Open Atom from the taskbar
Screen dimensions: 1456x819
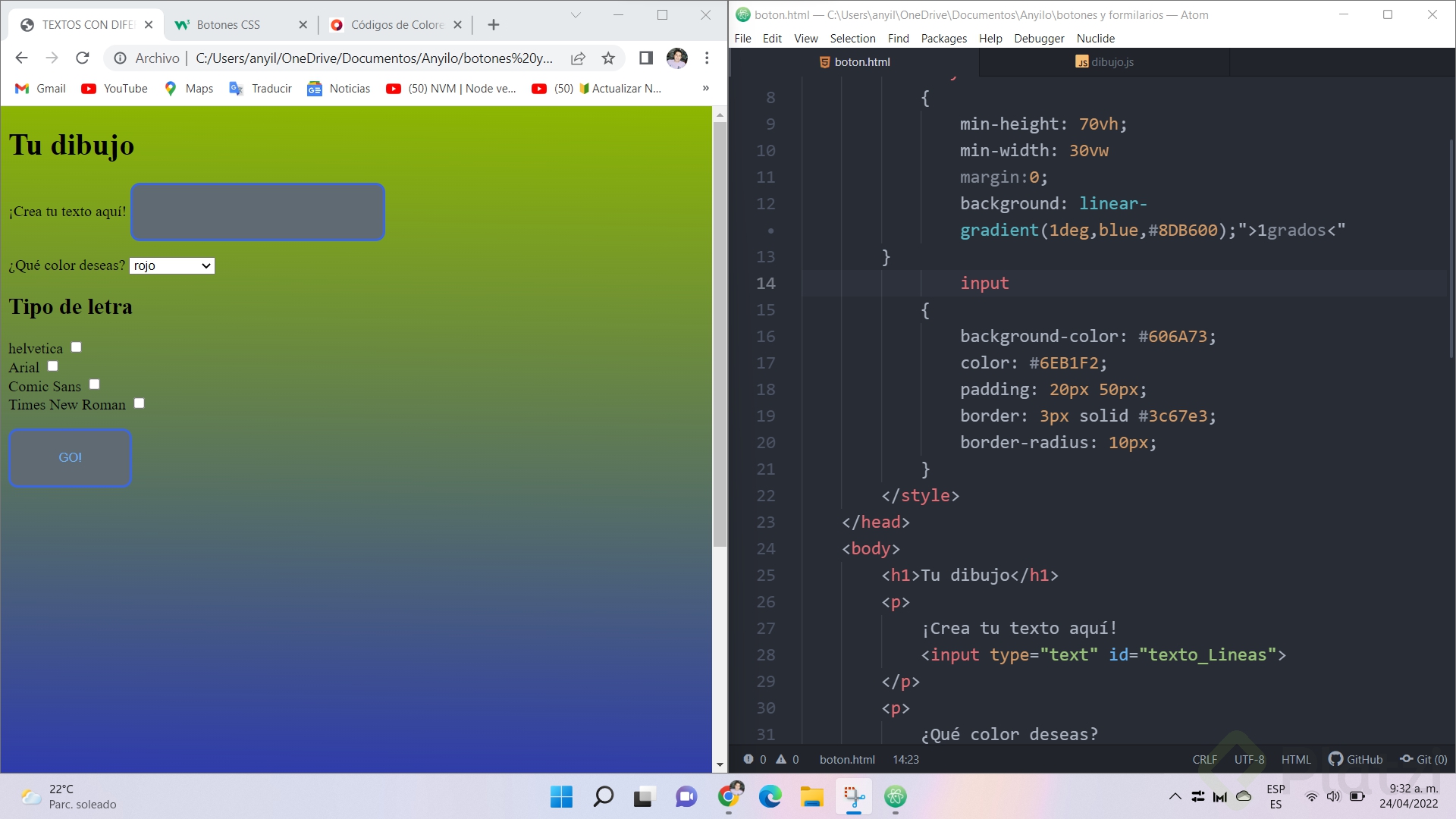click(896, 796)
